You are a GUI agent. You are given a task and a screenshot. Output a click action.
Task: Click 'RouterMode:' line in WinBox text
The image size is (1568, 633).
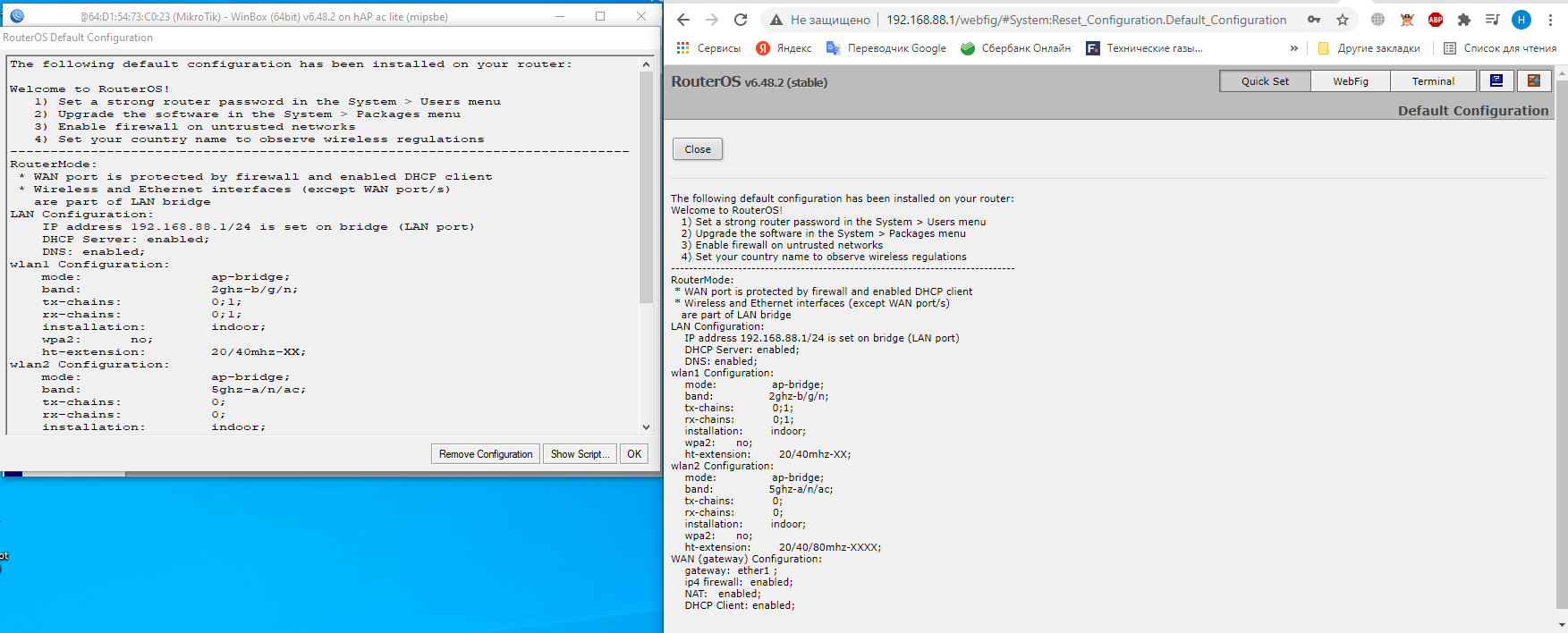click(54, 165)
